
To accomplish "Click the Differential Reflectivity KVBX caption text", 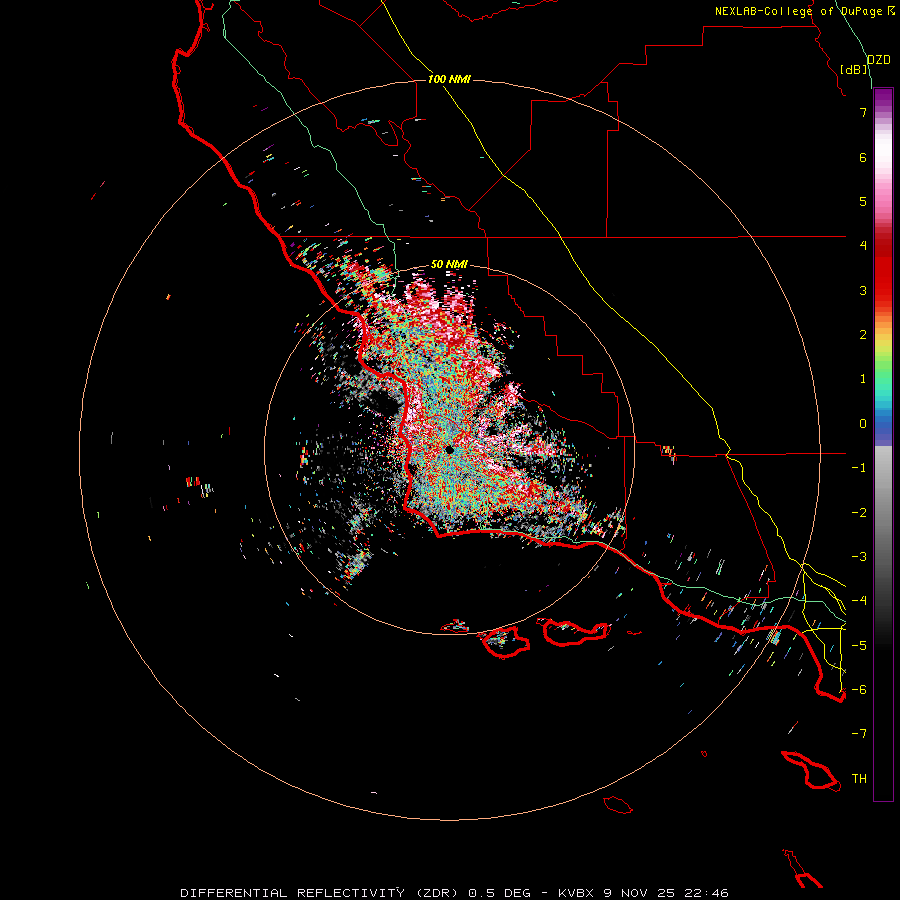I will (x=454, y=893).
